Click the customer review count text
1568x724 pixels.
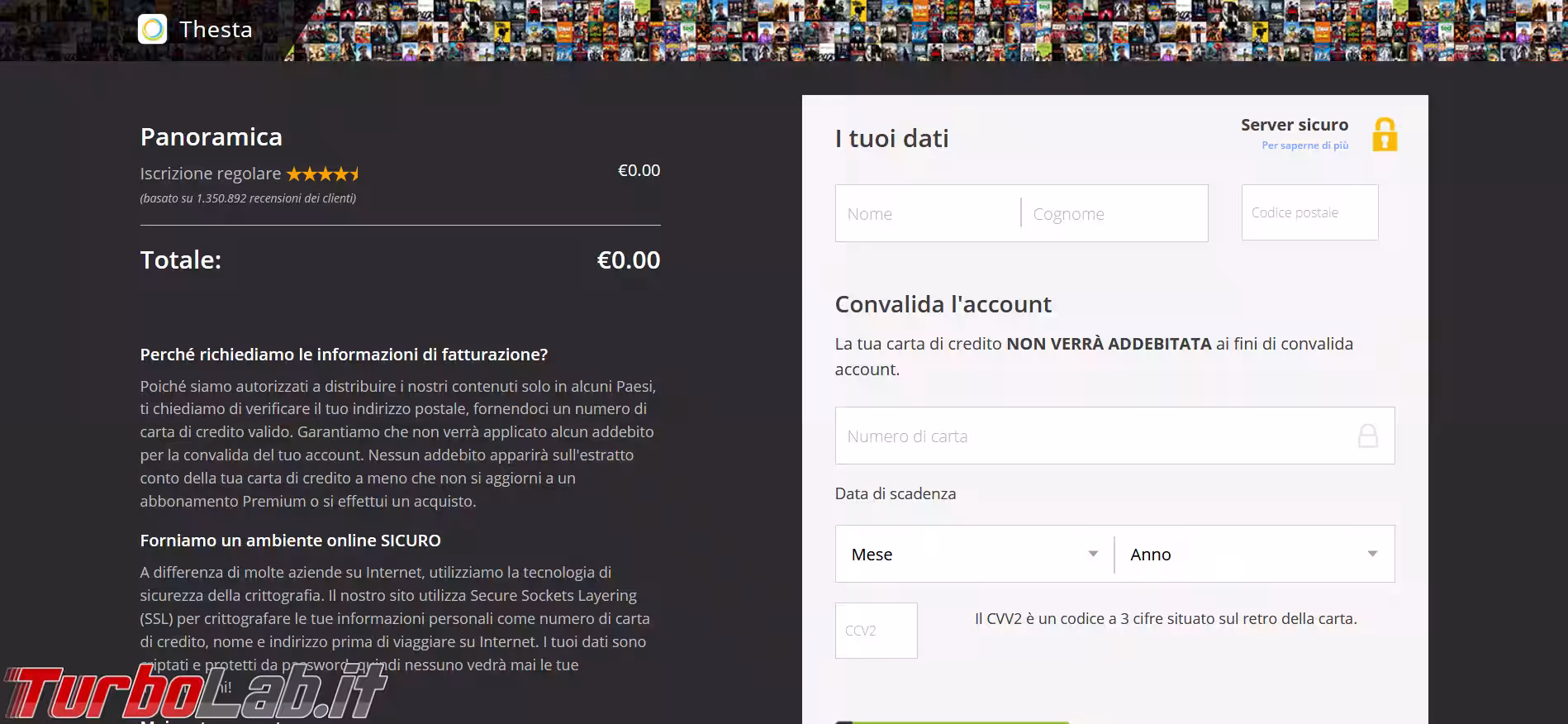[x=248, y=198]
